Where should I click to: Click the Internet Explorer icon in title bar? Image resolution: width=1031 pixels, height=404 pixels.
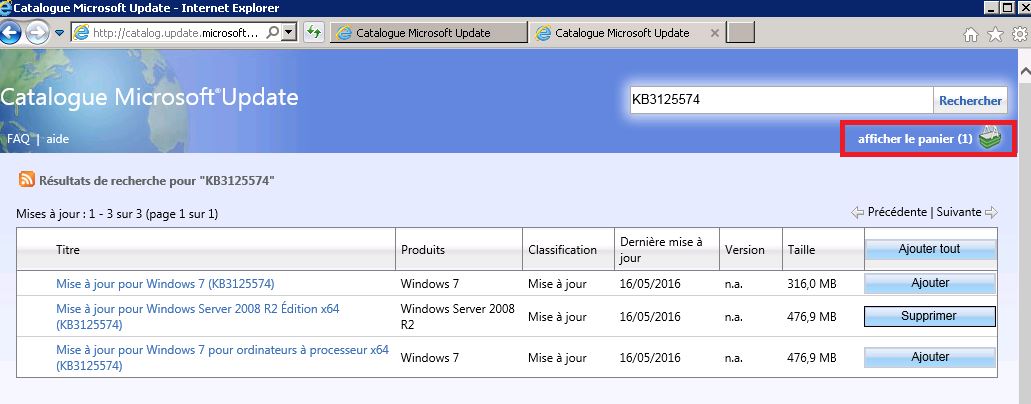[x=6, y=8]
